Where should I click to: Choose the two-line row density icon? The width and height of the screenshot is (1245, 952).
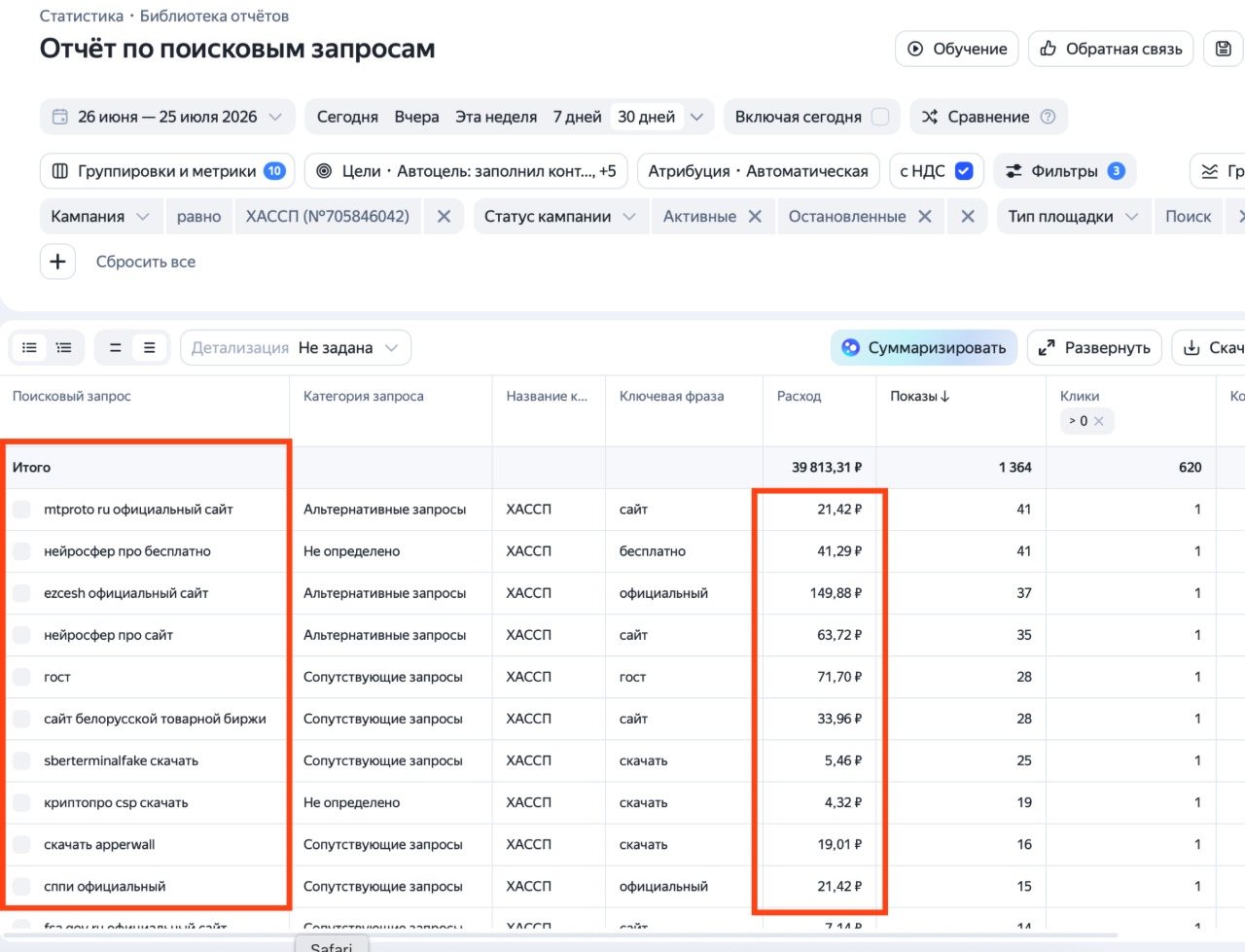(115, 347)
